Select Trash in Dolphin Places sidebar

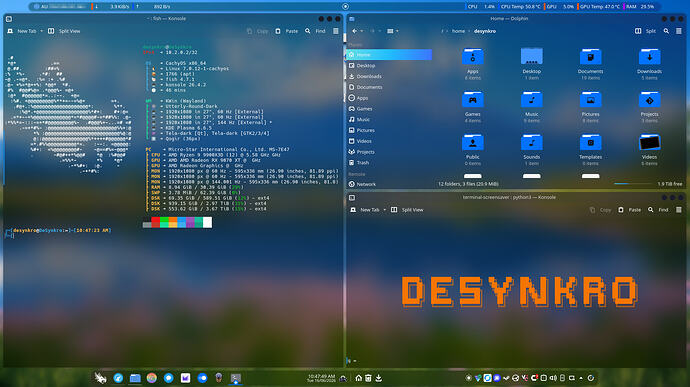(x=389, y=162)
